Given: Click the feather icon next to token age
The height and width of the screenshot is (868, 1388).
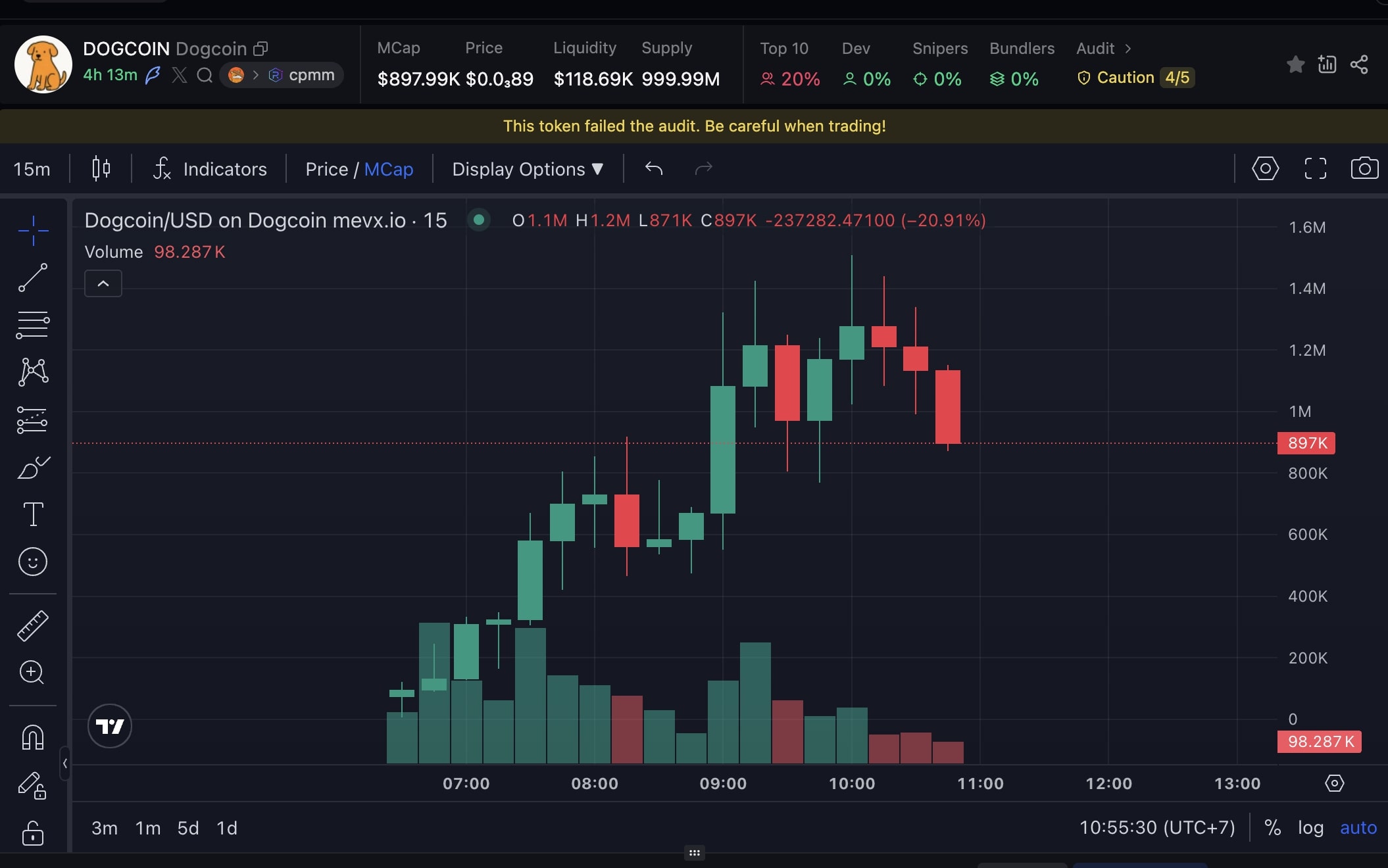Looking at the screenshot, I should coord(153,75).
